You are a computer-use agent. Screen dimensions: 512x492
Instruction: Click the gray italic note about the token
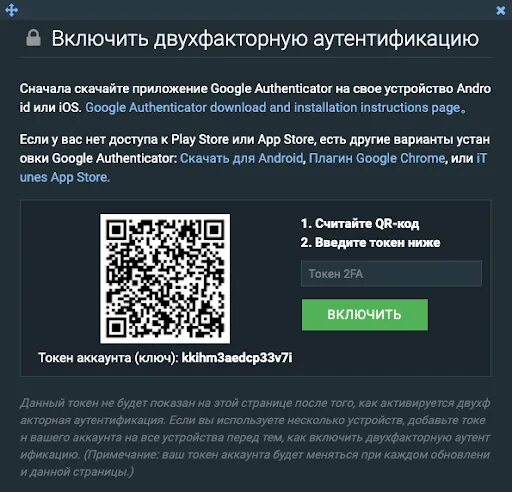[255, 437]
